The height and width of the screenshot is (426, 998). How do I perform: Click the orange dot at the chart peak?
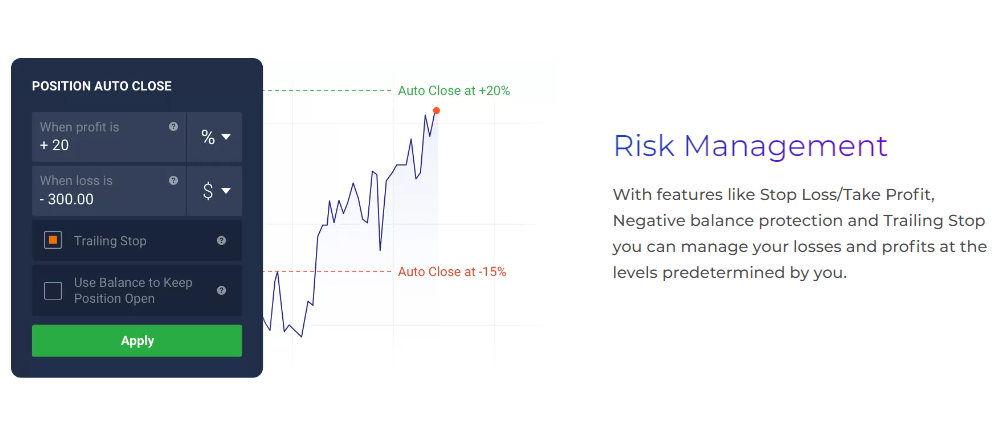pos(436,110)
